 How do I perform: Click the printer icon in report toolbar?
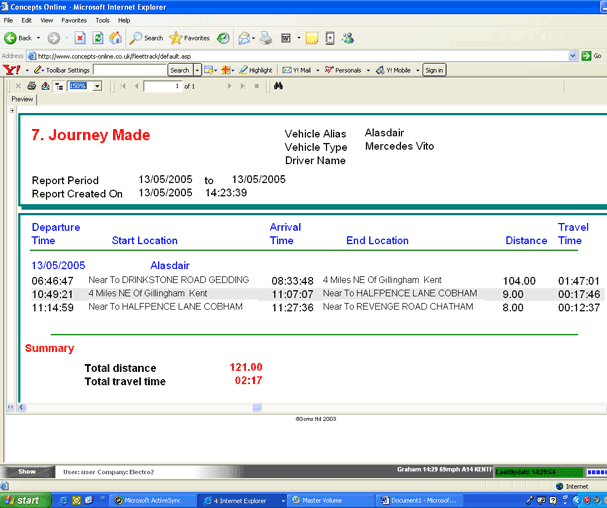(32, 87)
